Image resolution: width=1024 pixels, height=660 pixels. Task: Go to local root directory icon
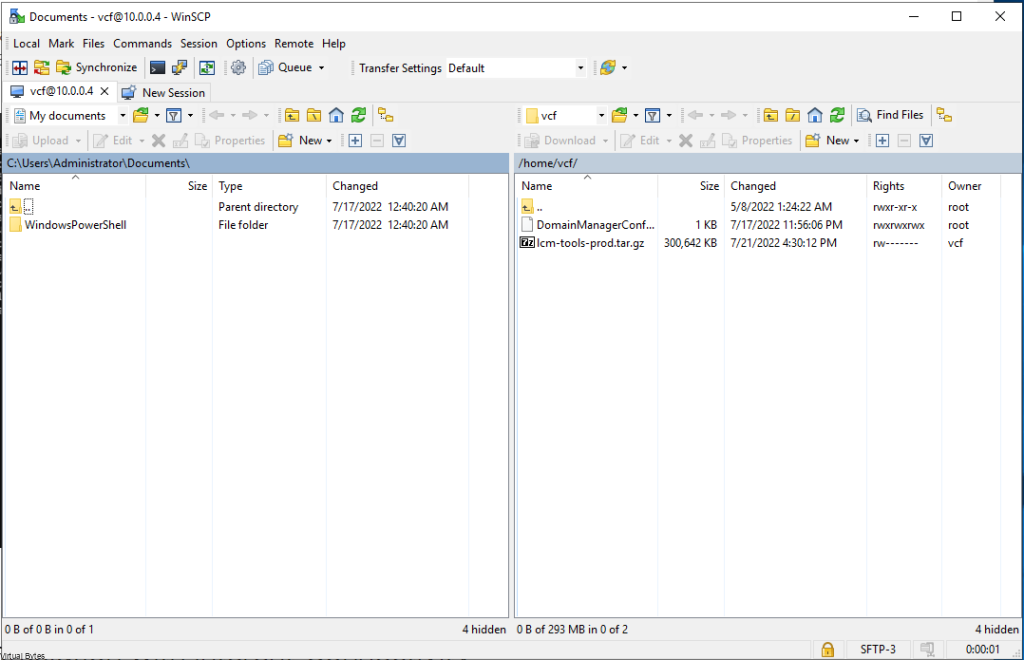coord(314,116)
